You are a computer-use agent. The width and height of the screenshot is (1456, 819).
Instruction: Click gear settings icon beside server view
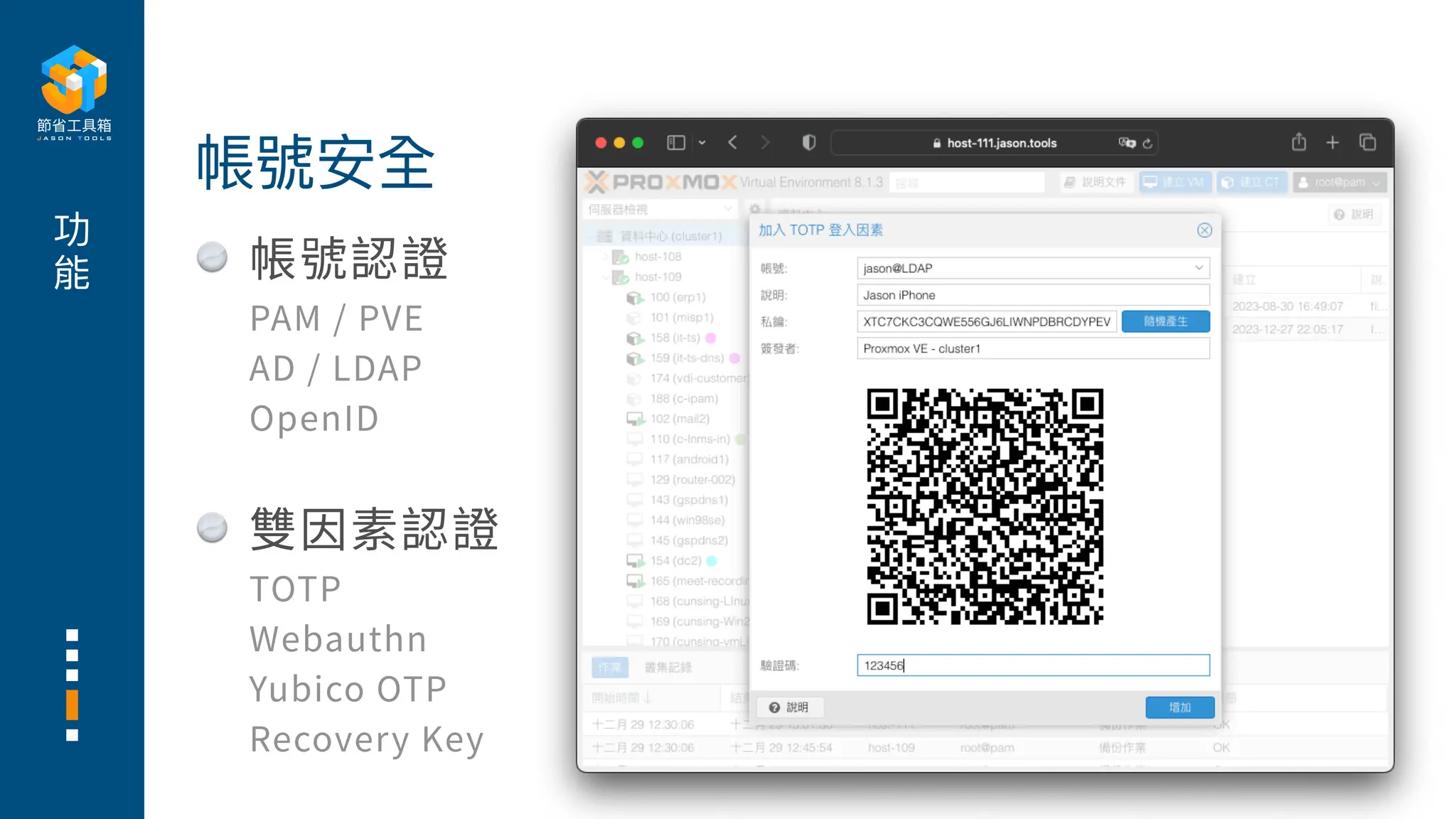(755, 210)
